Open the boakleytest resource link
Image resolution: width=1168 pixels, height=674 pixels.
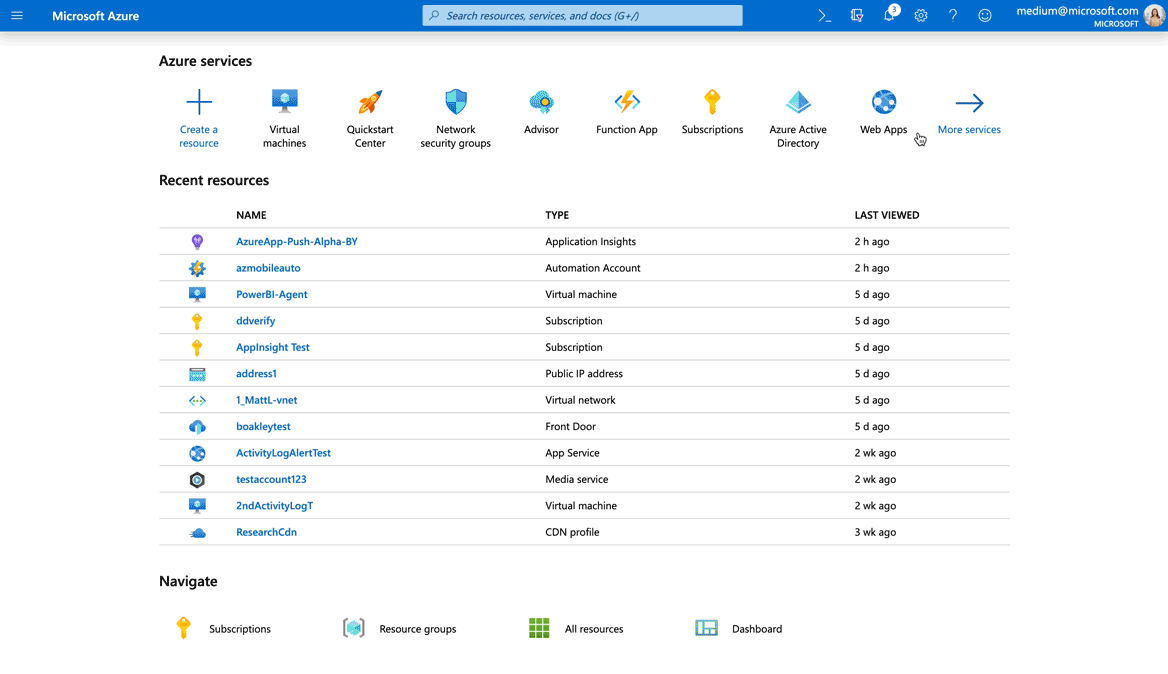[263, 427]
